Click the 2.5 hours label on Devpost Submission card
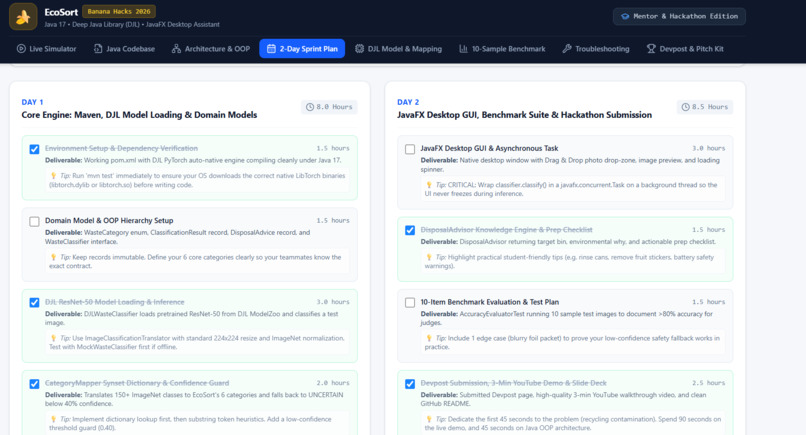Screen dimensions: 806x435 tap(708, 383)
